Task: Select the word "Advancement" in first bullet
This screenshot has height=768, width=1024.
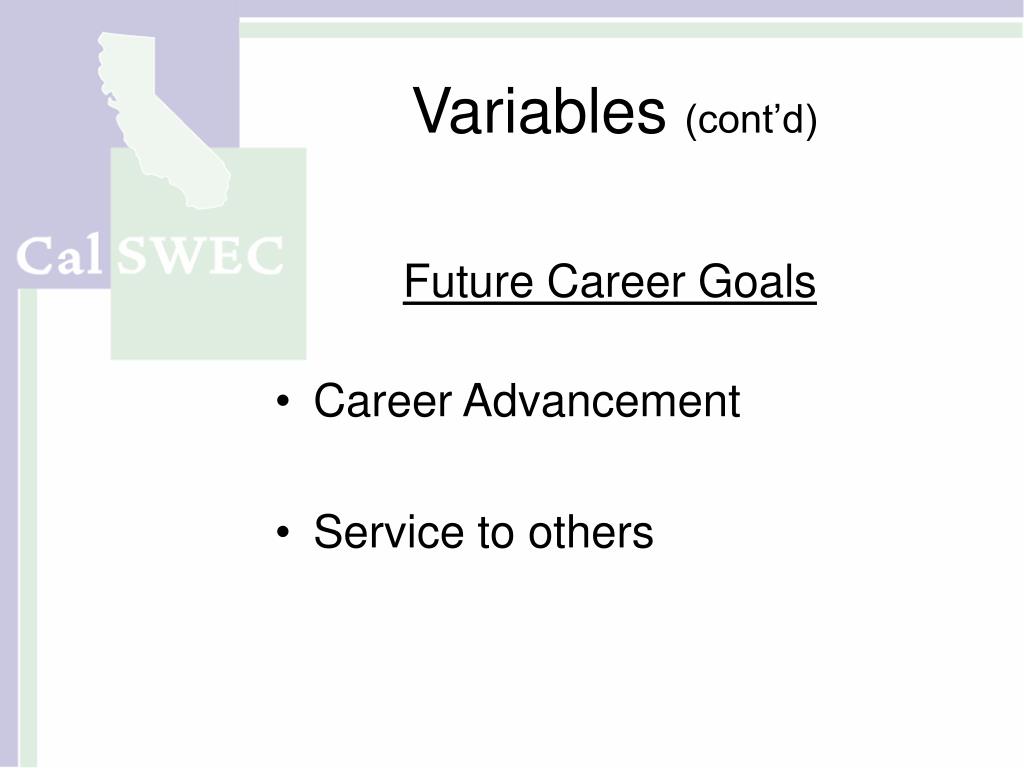Action: click(601, 400)
